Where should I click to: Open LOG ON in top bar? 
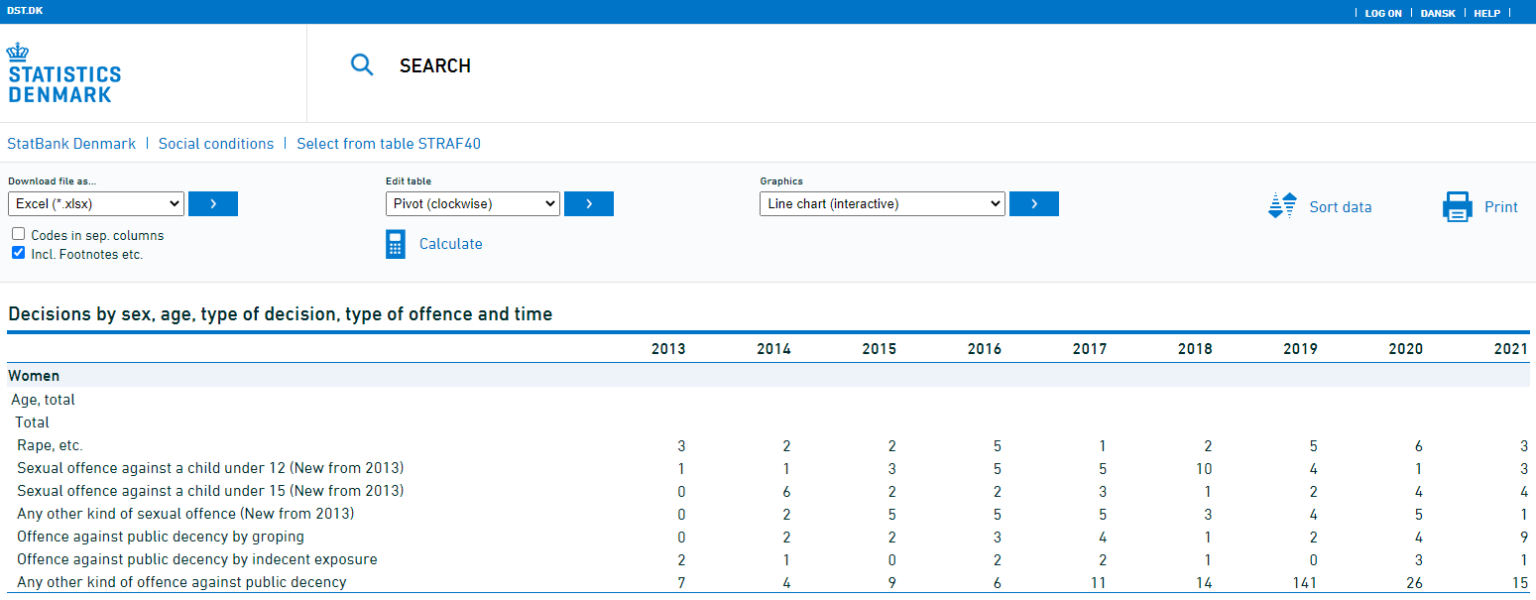(x=1383, y=13)
